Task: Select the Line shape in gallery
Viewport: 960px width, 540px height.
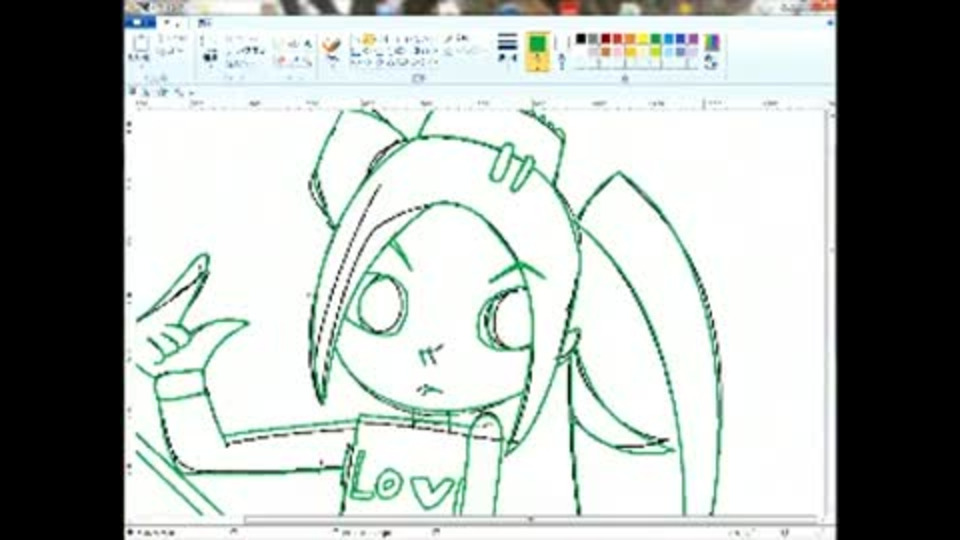Action: (357, 39)
